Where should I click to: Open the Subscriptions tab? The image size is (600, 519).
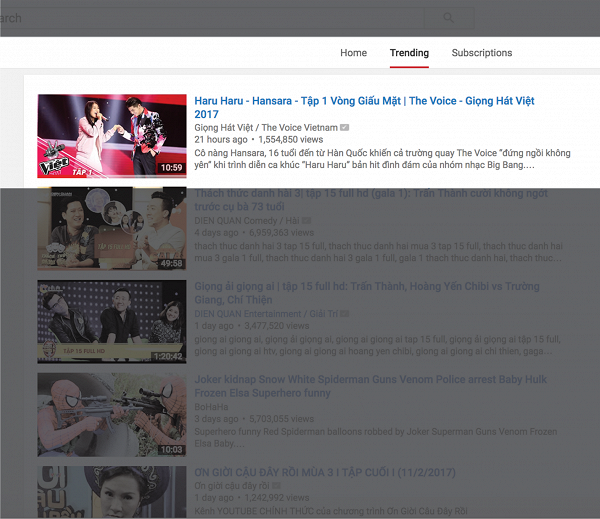(481, 53)
